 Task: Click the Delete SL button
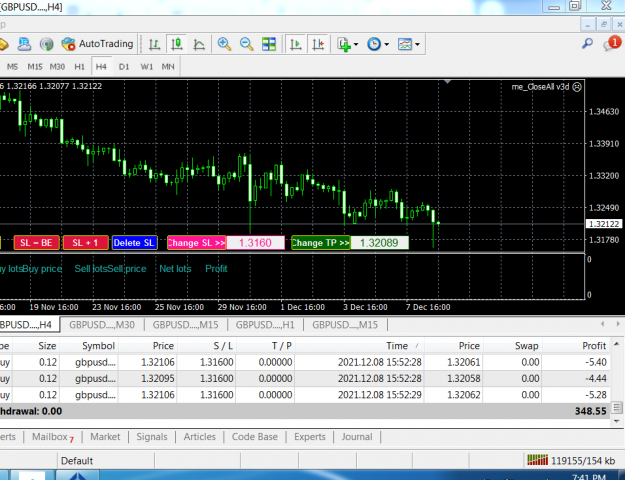pos(134,243)
